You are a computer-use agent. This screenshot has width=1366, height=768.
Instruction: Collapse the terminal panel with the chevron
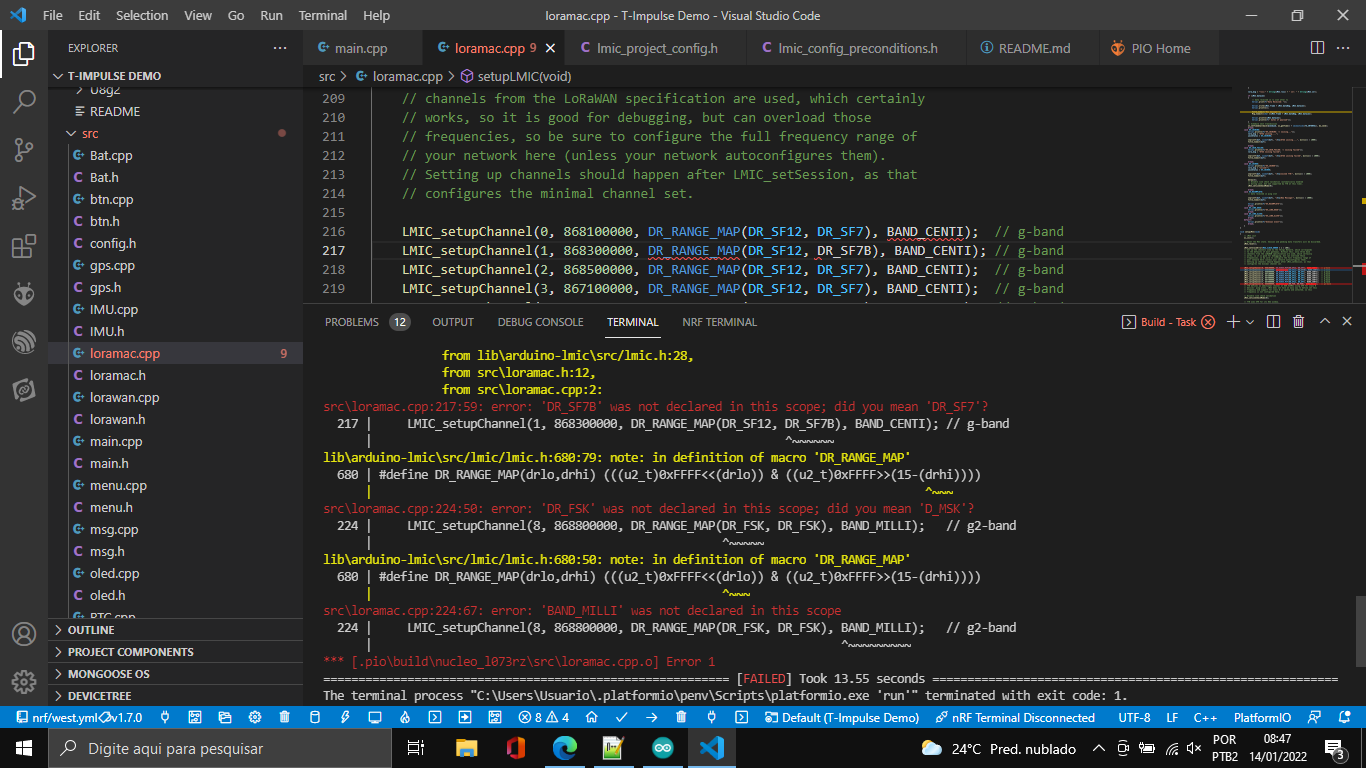pyautogui.click(x=1325, y=321)
